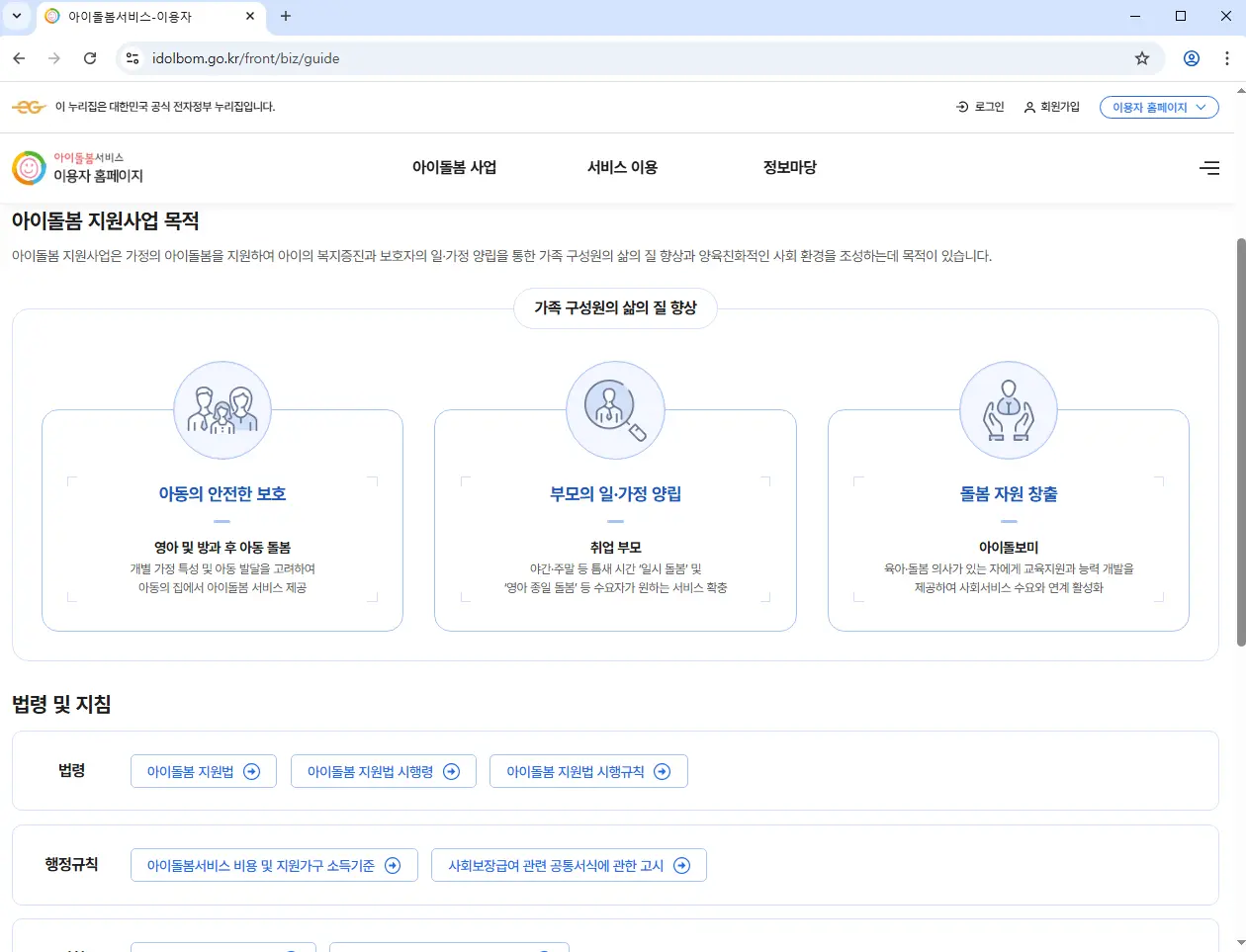The width and height of the screenshot is (1246, 952).
Task: Expand the 이용자 홈페이지 dropdown
Action: click(1158, 107)
